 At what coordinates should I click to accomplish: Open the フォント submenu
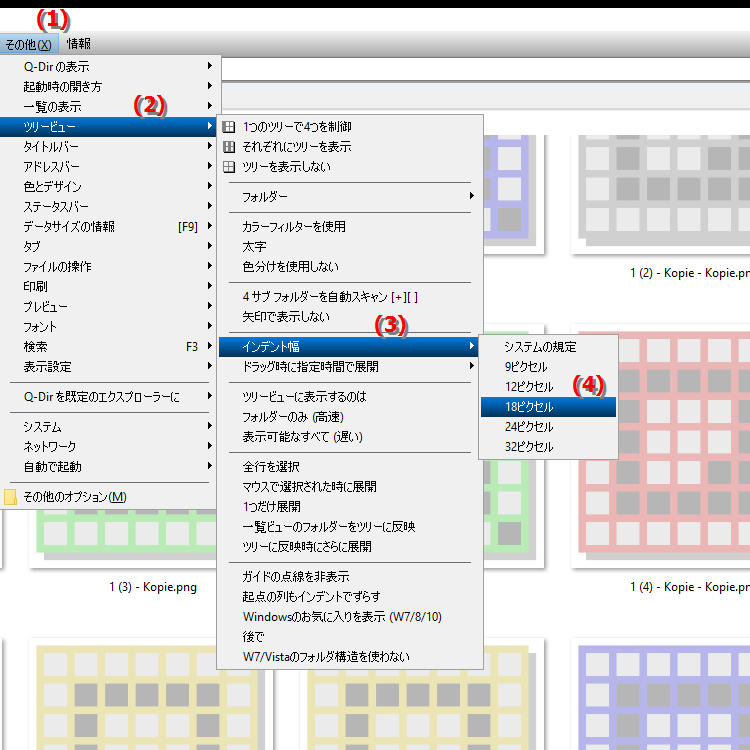[x=109, y=327]
